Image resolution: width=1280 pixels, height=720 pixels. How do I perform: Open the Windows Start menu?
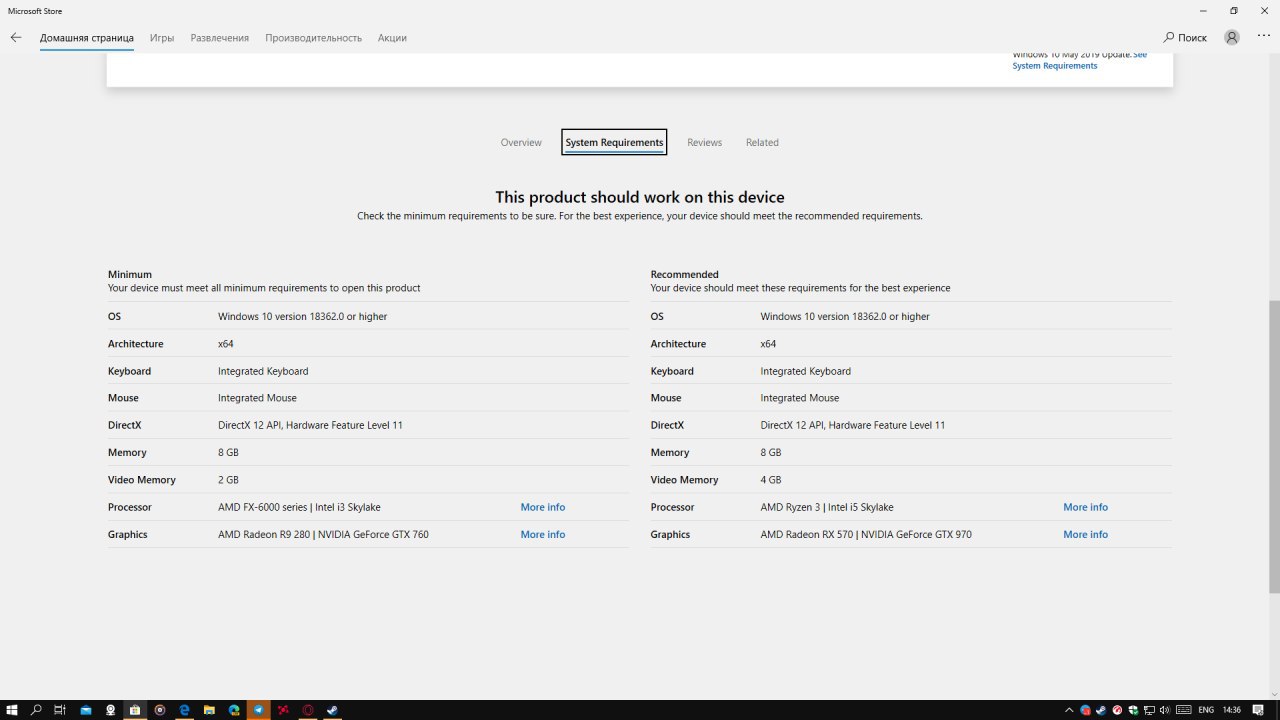12,710
